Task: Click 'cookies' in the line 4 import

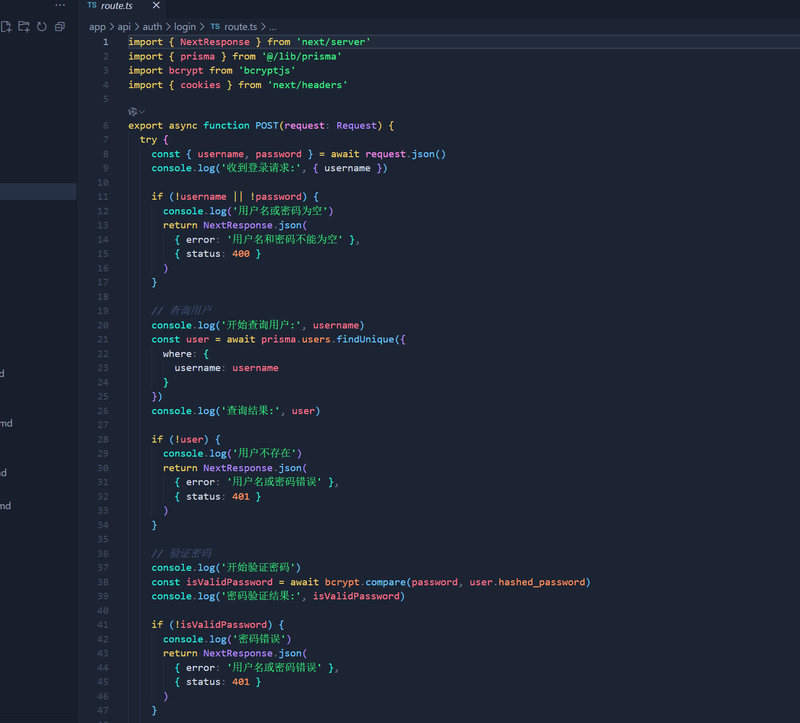Action: click(x=201, y=85)
